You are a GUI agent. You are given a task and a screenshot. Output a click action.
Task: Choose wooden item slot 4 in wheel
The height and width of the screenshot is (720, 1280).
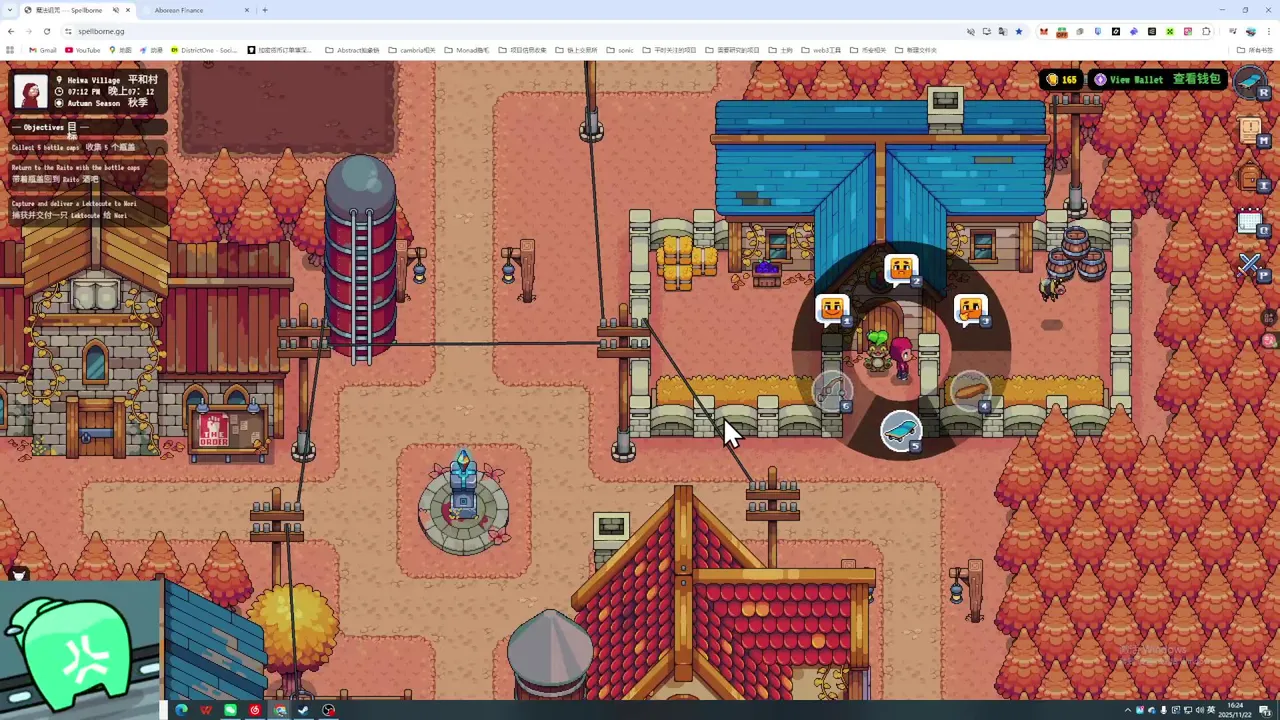click(x=971, y=392)
